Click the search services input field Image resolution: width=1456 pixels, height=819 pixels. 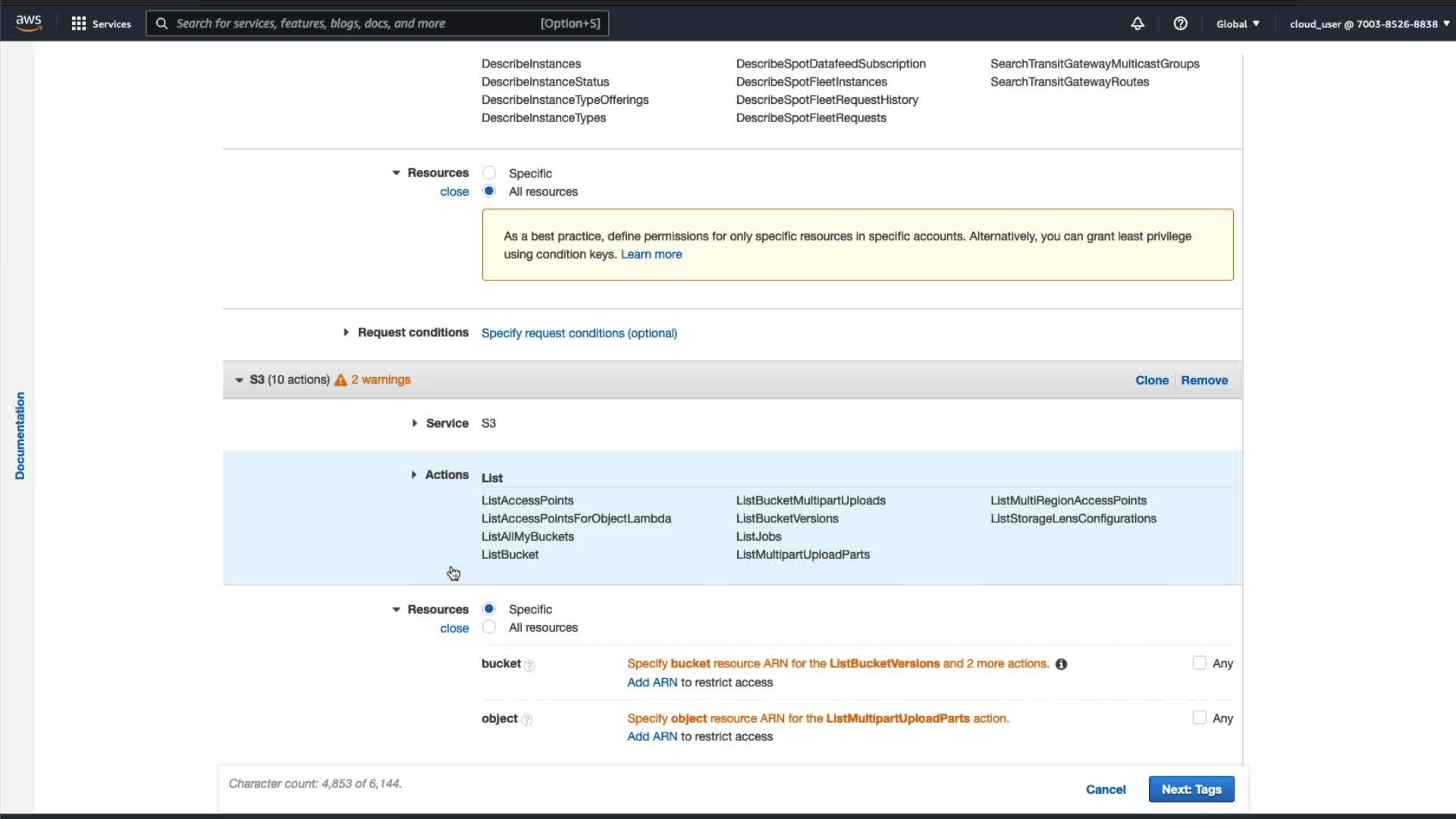pos(356,24)
